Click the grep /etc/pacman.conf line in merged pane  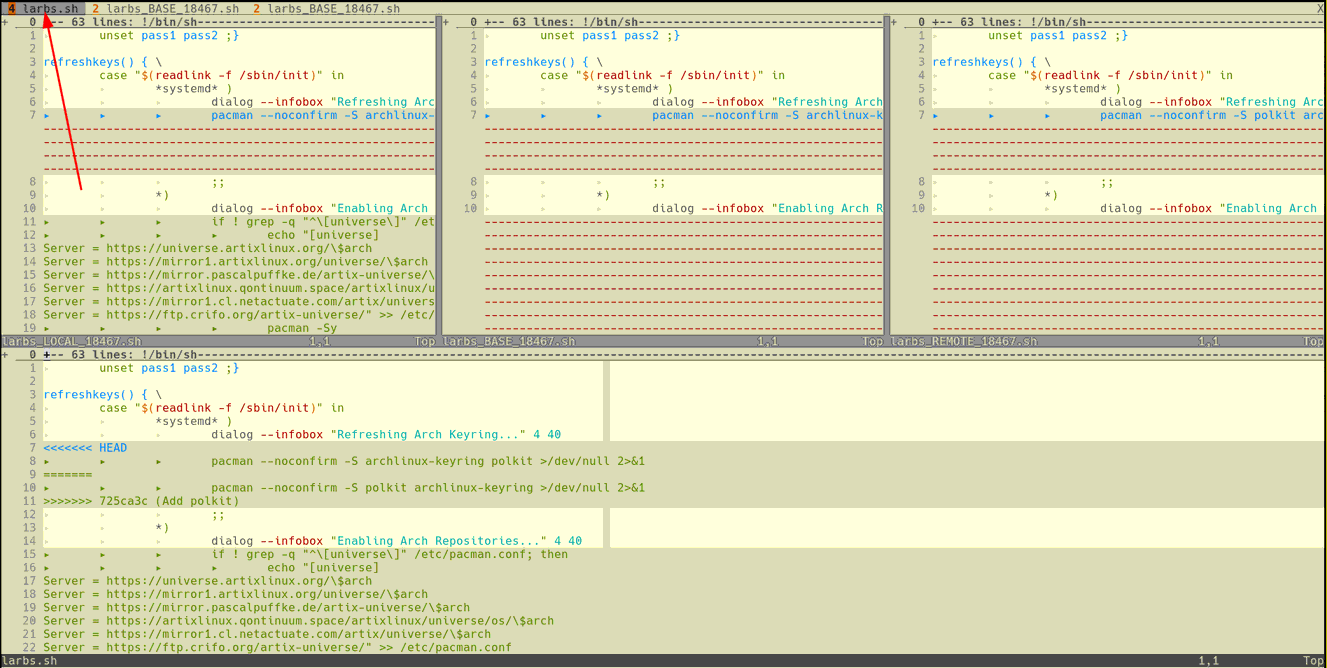(389, 554)
